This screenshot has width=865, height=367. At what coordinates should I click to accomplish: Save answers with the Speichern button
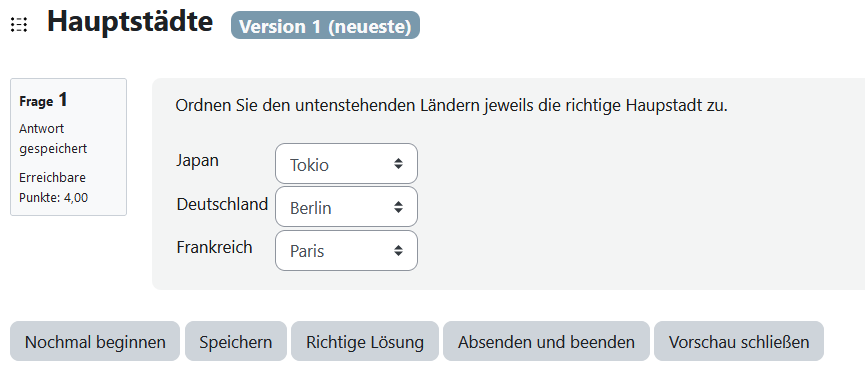pyautogui.click(x=236, y=342)
